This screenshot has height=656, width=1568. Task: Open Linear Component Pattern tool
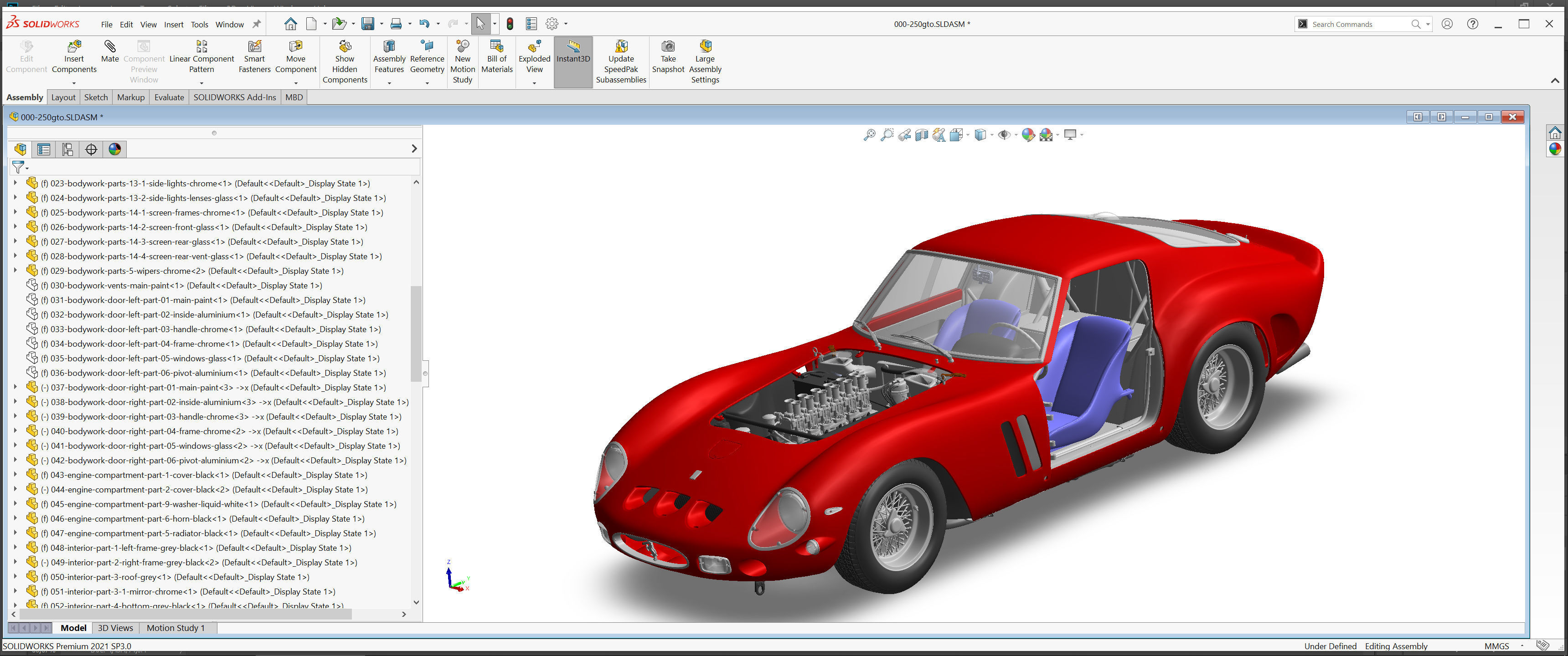(x=201, y=57)
